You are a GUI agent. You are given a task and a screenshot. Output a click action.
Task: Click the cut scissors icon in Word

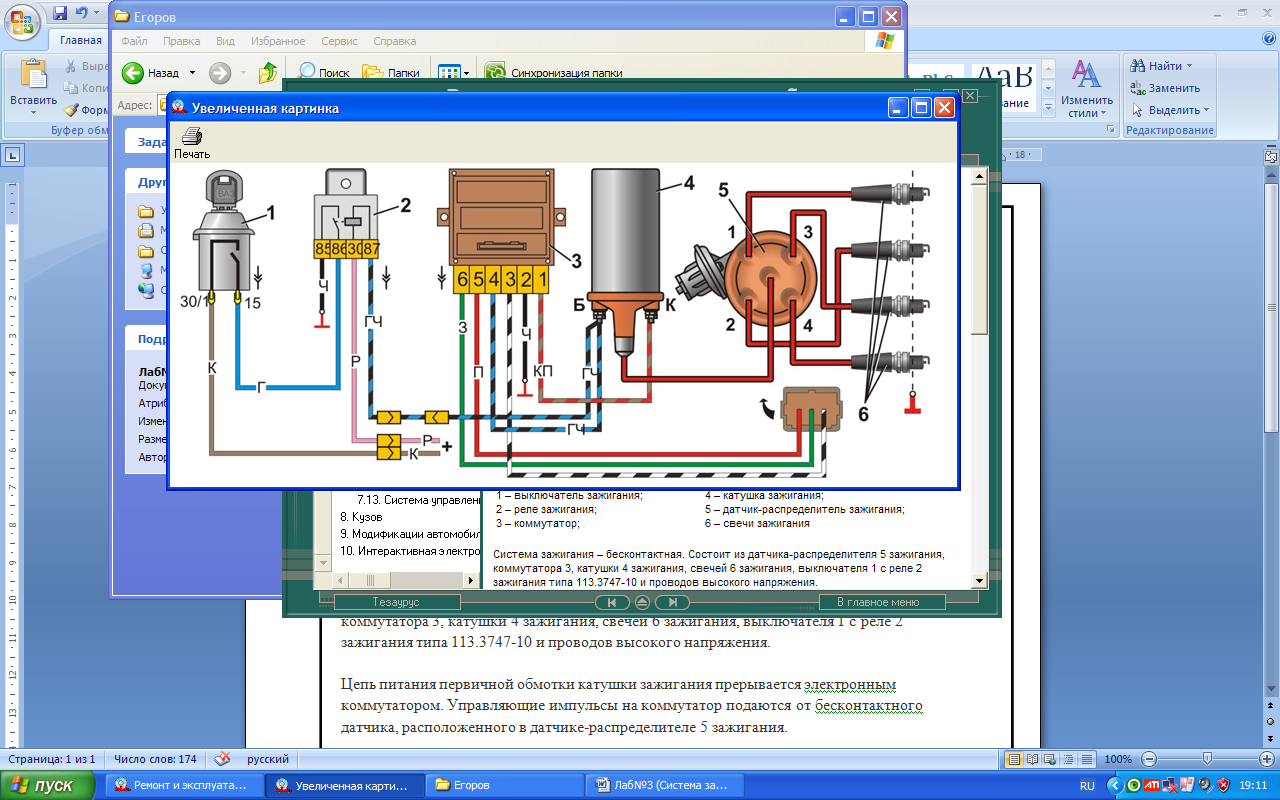(x=71, y=66)
